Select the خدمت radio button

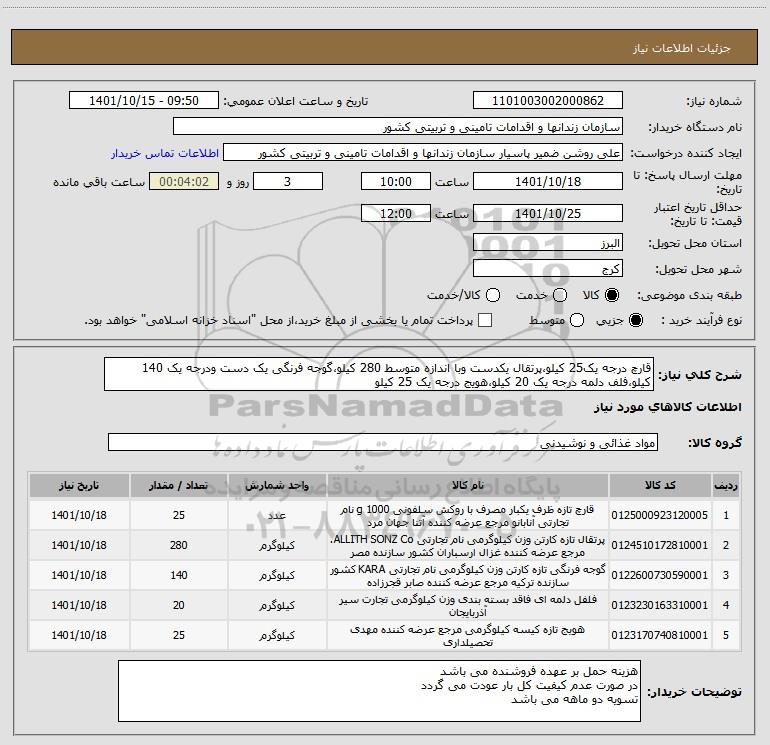point(560,295)
